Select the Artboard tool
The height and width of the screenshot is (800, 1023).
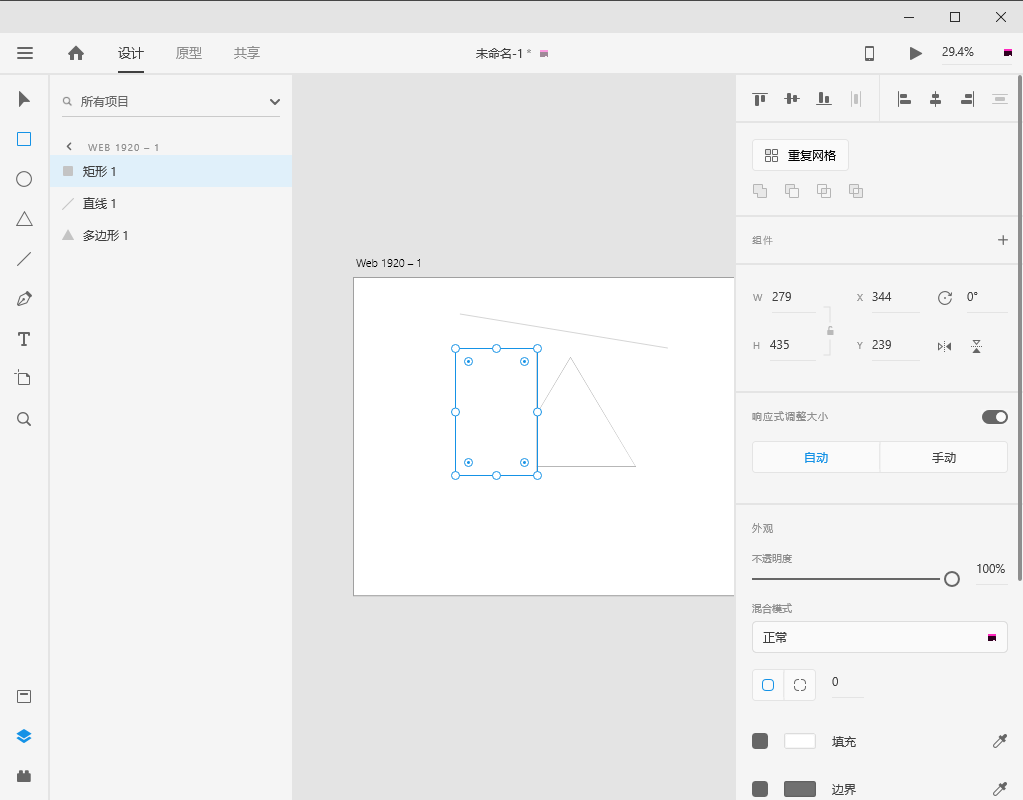point(24,378)
